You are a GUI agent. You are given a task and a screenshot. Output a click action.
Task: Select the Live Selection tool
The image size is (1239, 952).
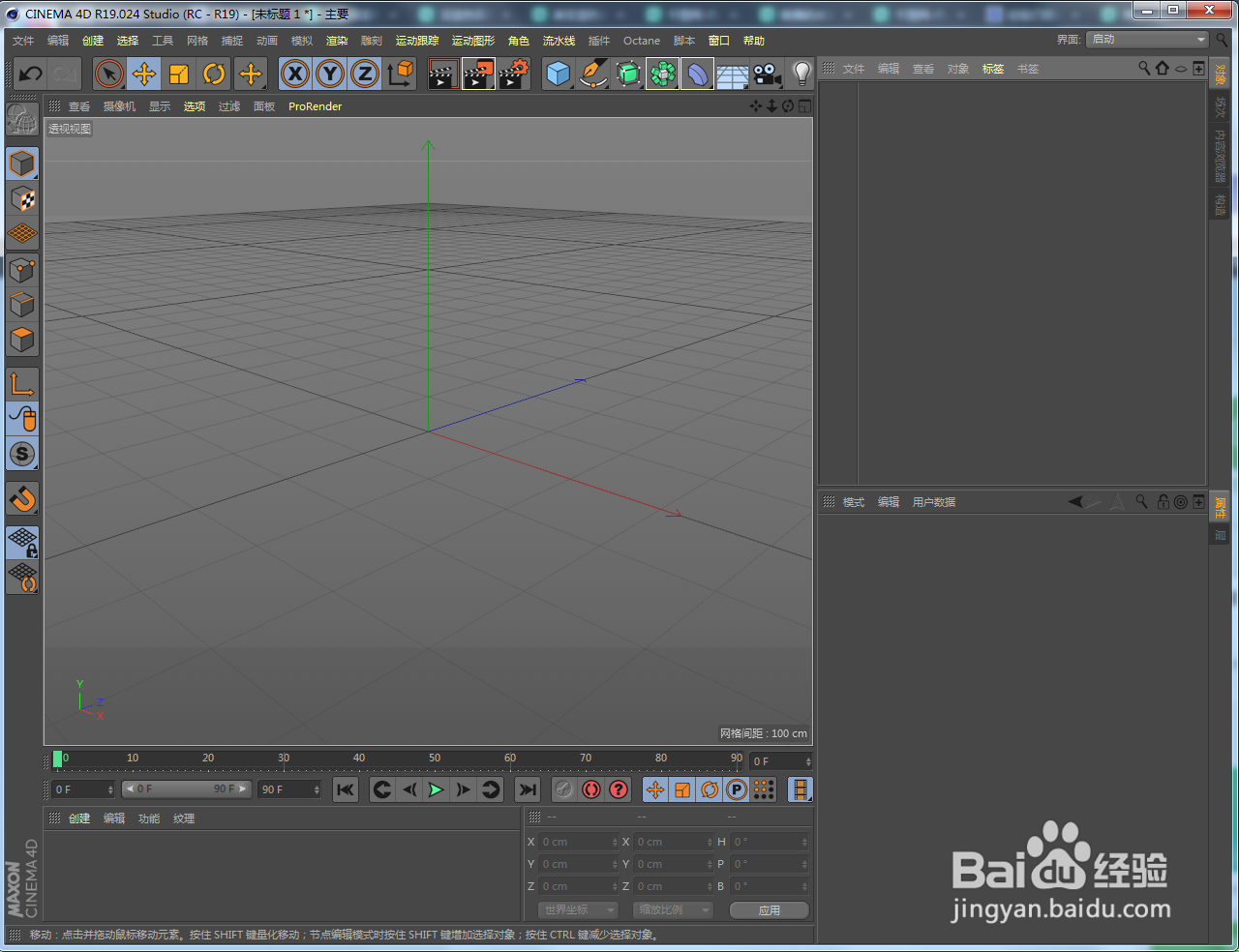coord(109,74)
